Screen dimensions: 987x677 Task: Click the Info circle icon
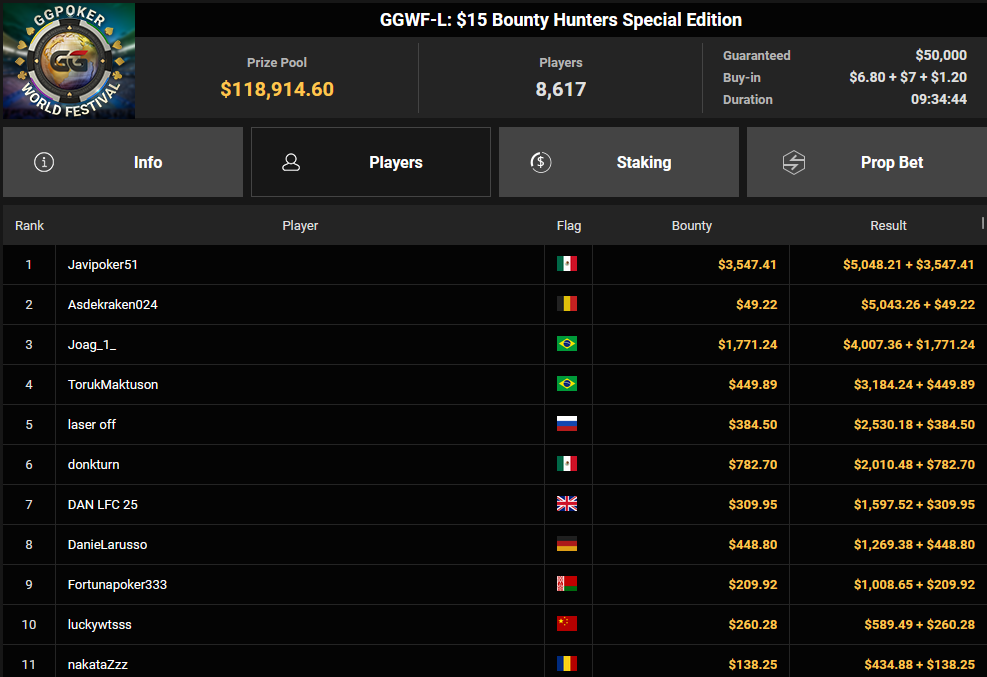43,162
